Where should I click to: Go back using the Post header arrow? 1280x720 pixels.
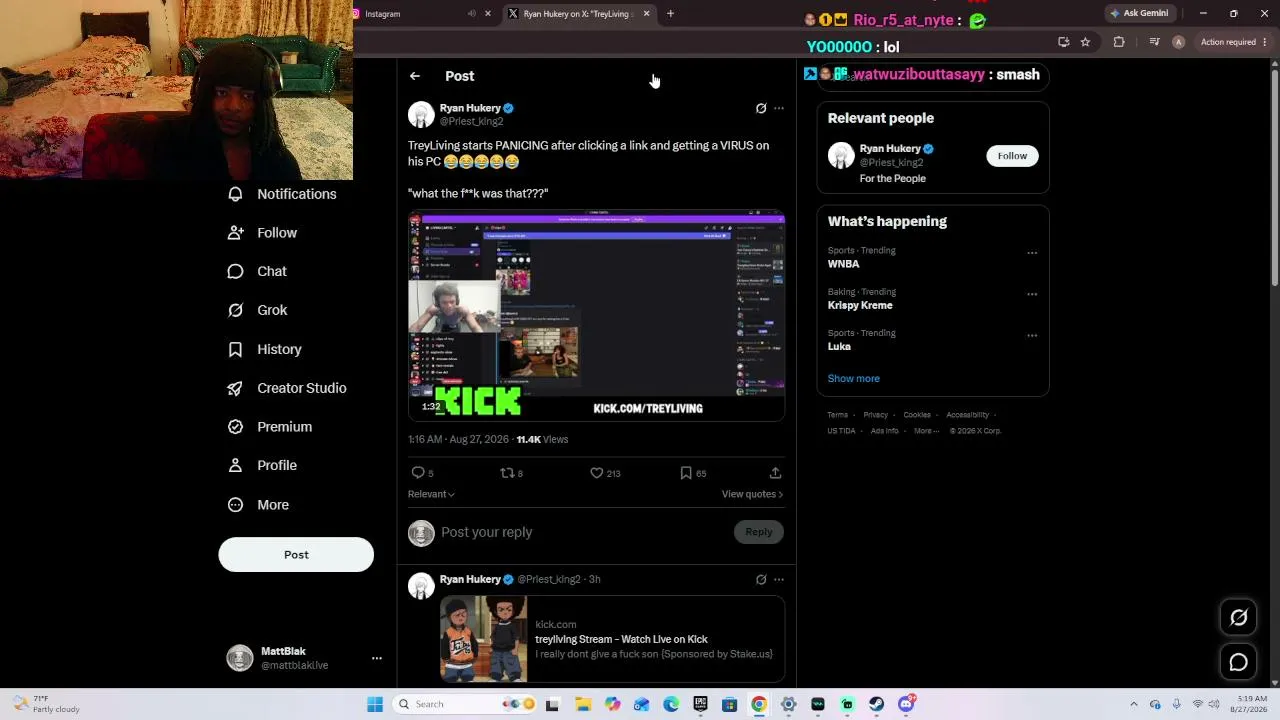tap(415, 76)
